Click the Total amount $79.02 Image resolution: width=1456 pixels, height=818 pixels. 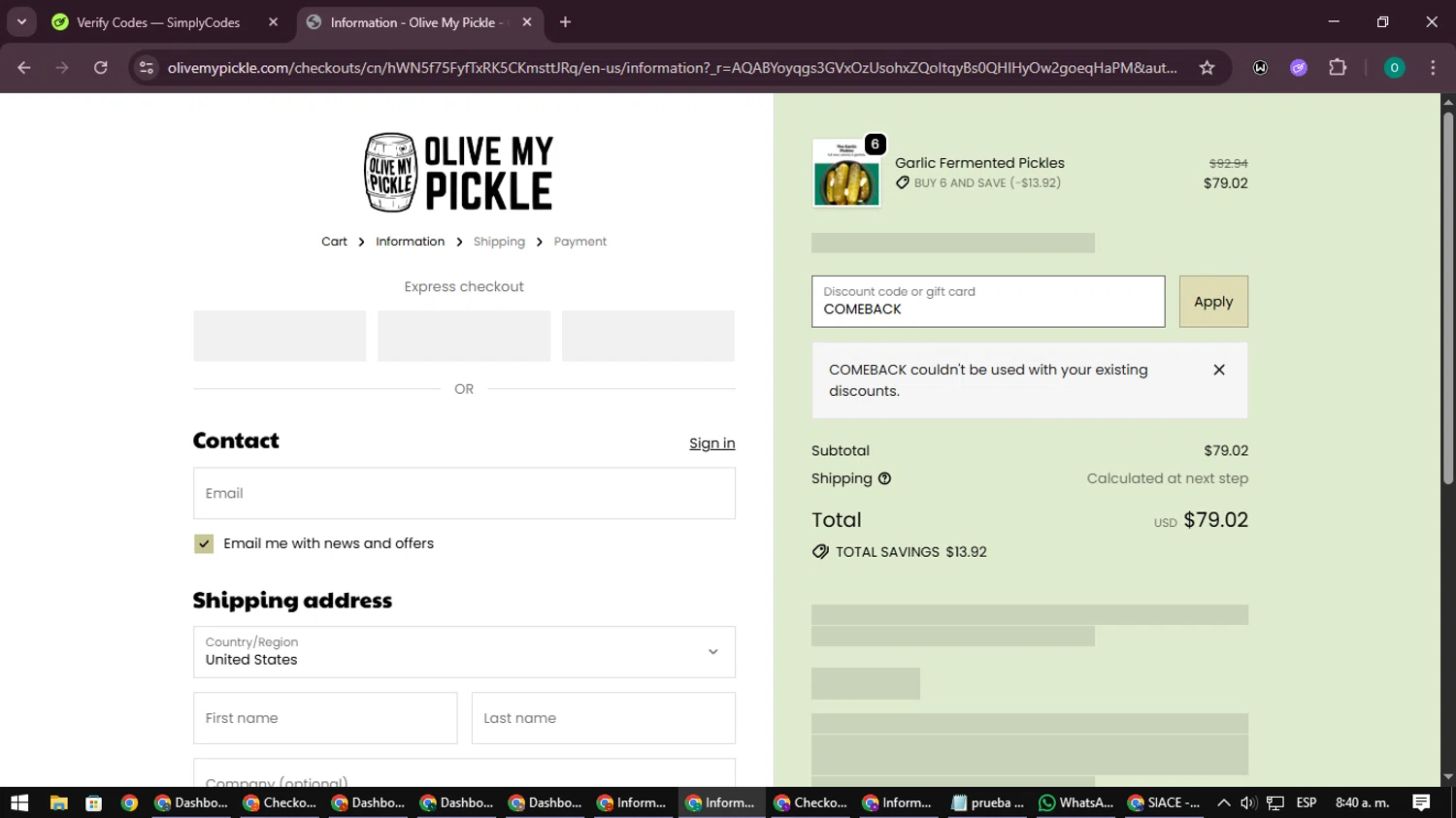coord(1215,520)
